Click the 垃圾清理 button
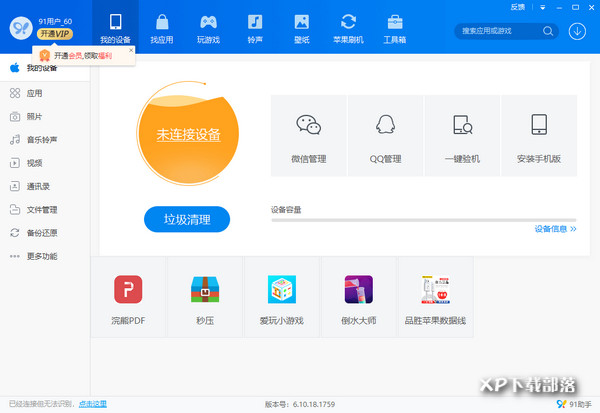Viewport: 600px width, 413px height. 187,219
